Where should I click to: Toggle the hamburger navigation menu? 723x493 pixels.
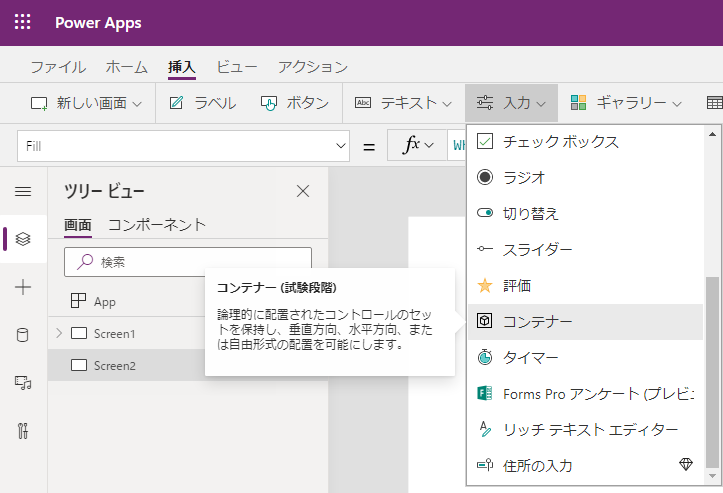(23, 191)
